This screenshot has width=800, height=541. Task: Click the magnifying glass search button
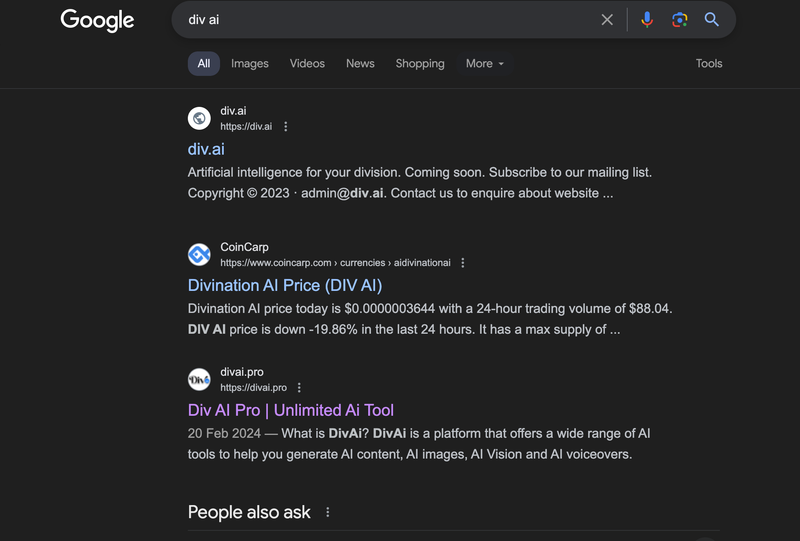[711, 20]
